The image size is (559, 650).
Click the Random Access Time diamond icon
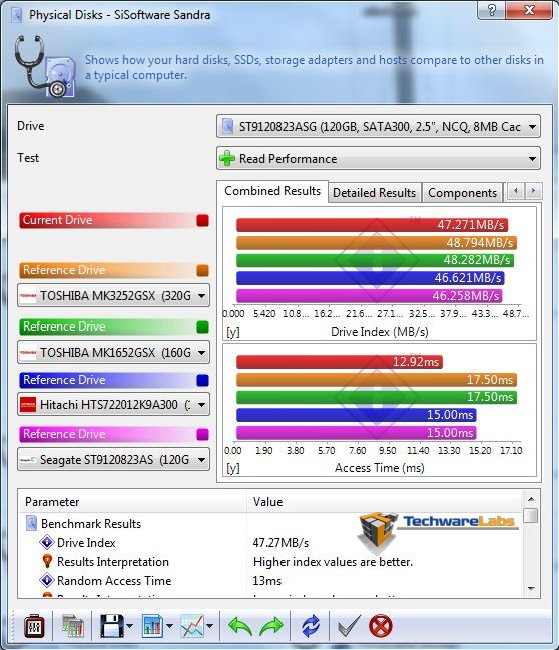coord(47,580)
